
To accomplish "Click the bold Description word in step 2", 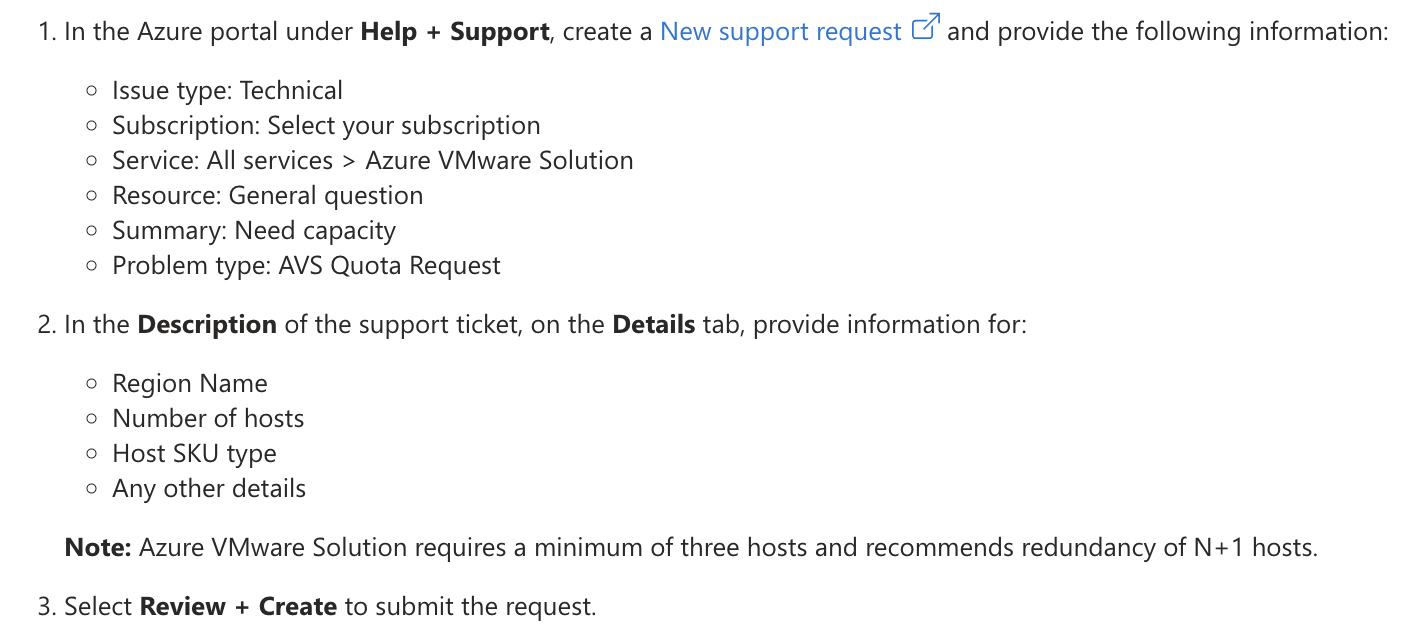I will coord(207,325).
